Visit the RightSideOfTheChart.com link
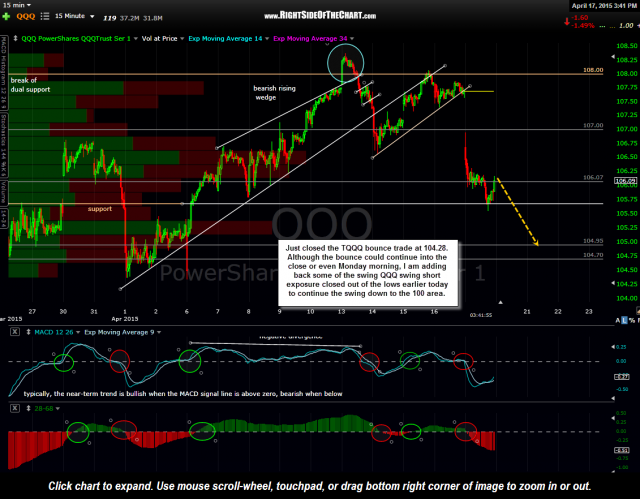640x499 pixels. [319, 16]
